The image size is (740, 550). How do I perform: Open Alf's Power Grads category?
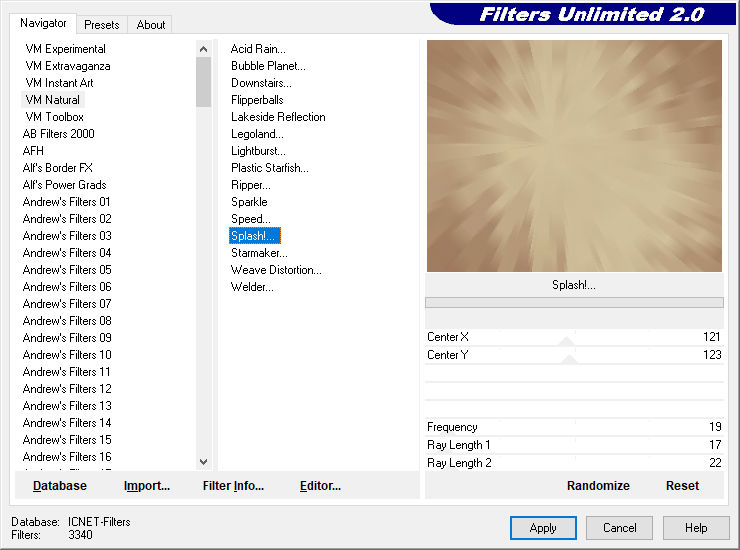point(65,185)
